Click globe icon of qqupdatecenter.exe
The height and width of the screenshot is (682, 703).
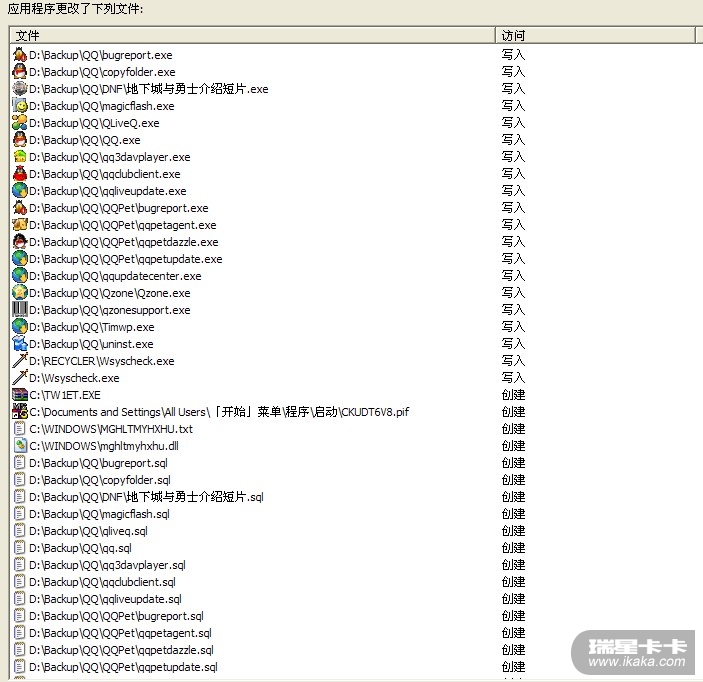pos(20,276)
